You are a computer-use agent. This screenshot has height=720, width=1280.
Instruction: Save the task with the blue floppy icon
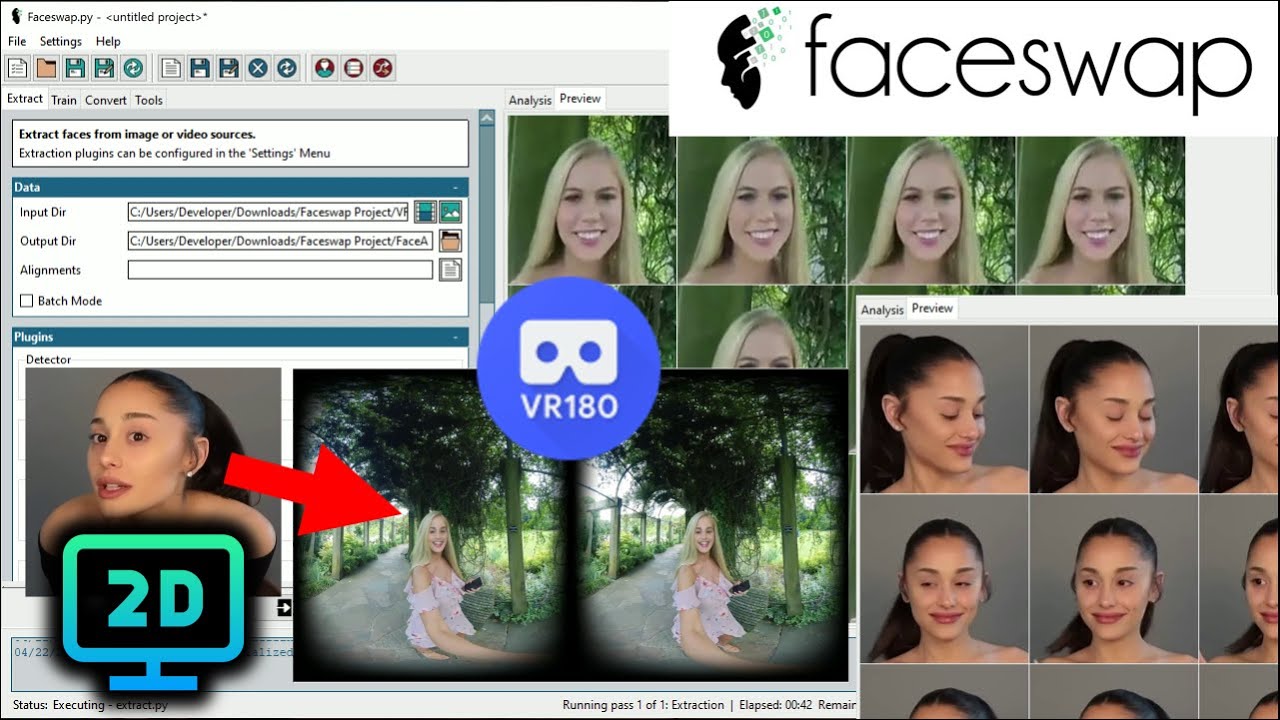200,68
